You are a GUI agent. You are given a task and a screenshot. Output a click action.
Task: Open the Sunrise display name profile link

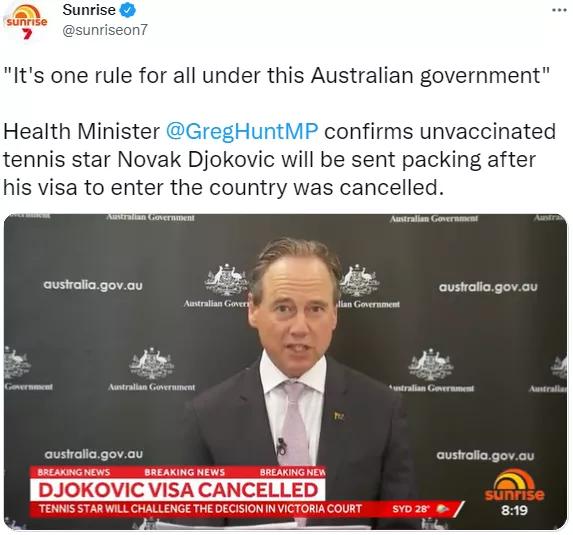coord(89,10)
